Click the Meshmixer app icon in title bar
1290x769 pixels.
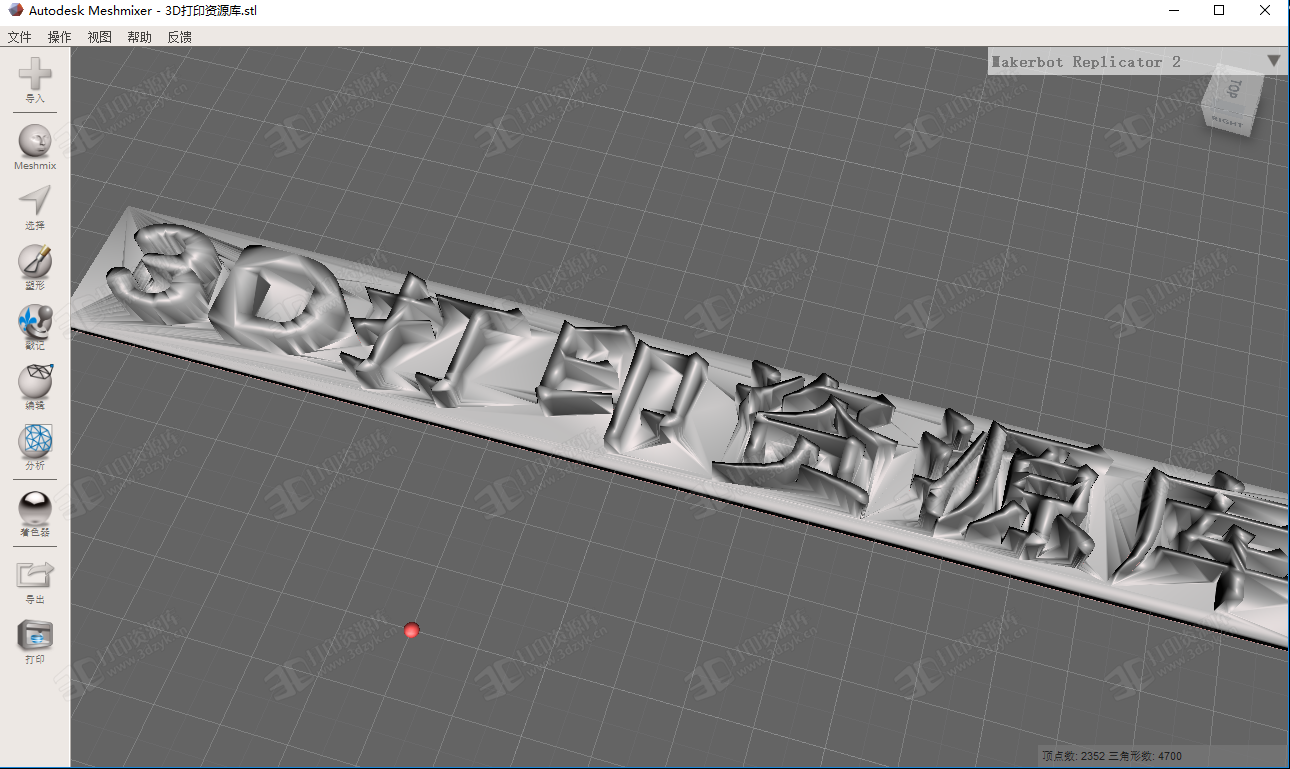[15, 10]
